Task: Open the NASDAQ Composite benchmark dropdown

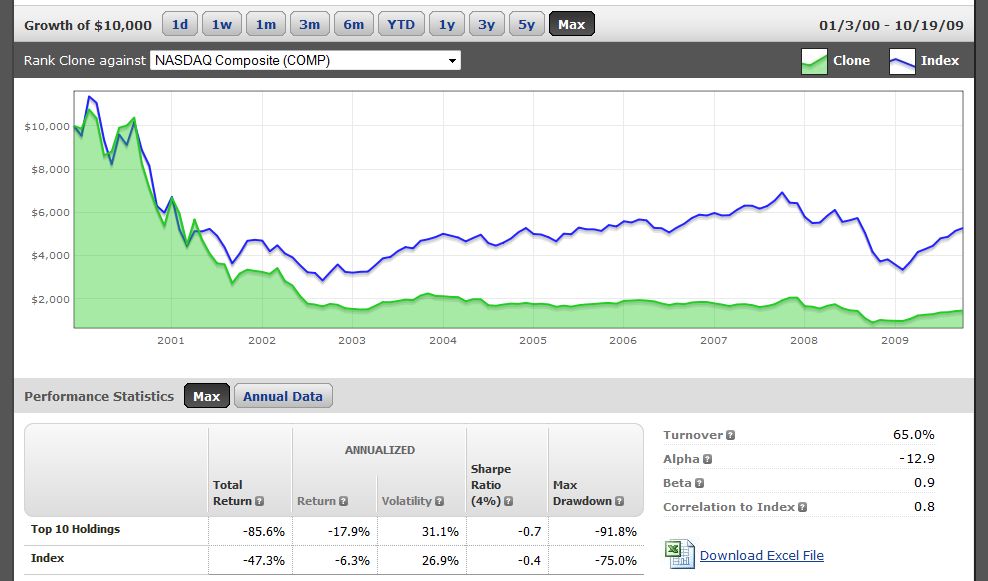Action: 305,61
